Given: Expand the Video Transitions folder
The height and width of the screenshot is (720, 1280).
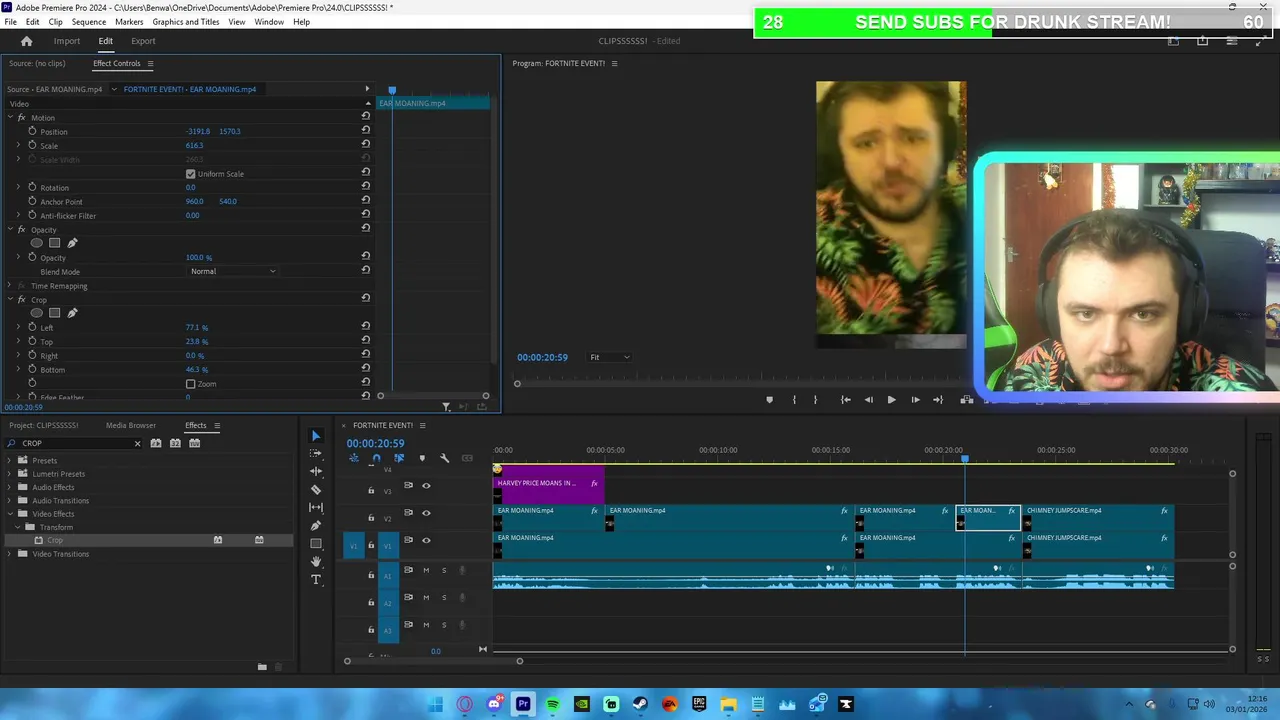Looking at the screenshot, I should tap(10, 554).
